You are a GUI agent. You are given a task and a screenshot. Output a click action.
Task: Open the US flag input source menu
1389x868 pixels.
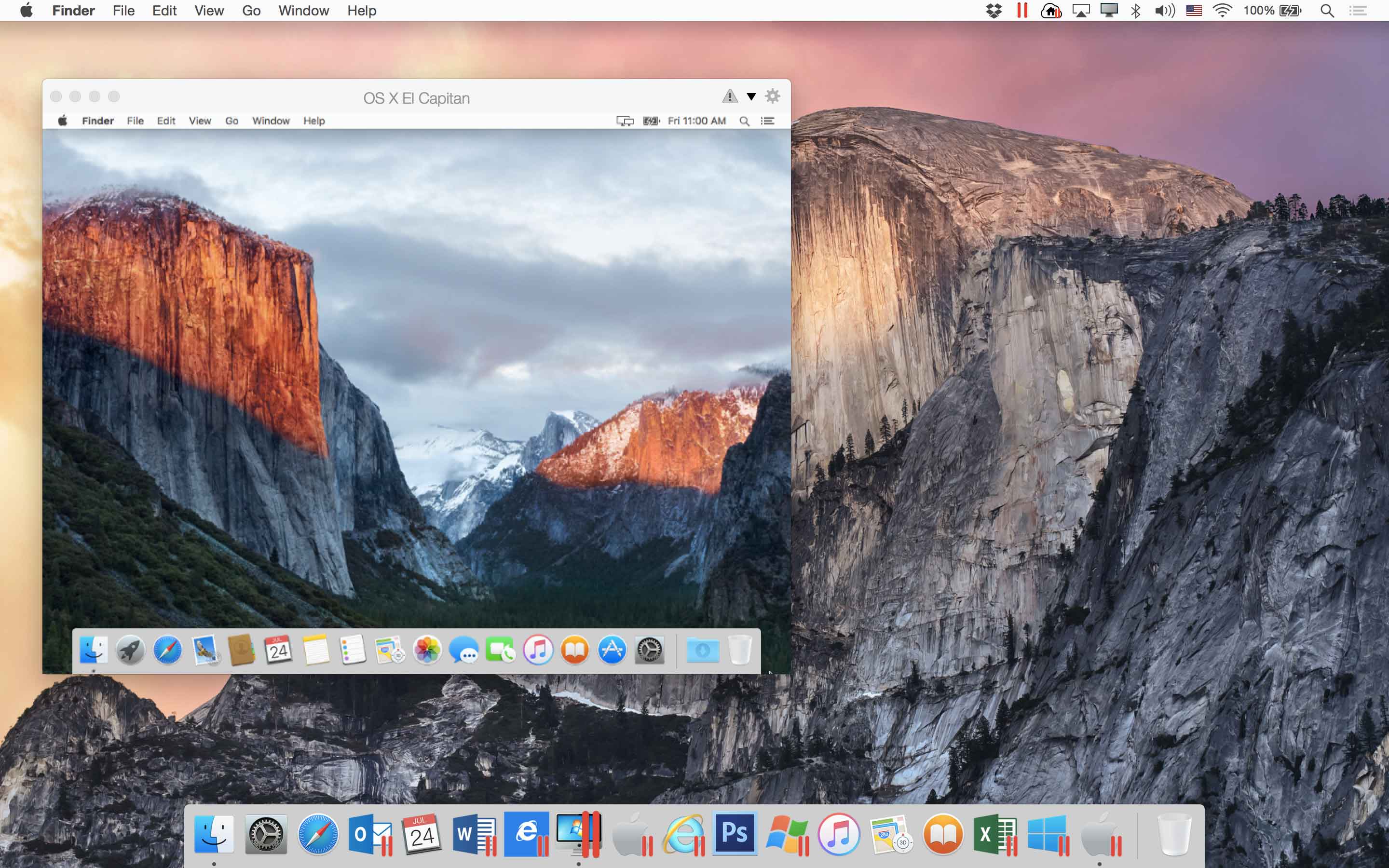pos(1194,10)
